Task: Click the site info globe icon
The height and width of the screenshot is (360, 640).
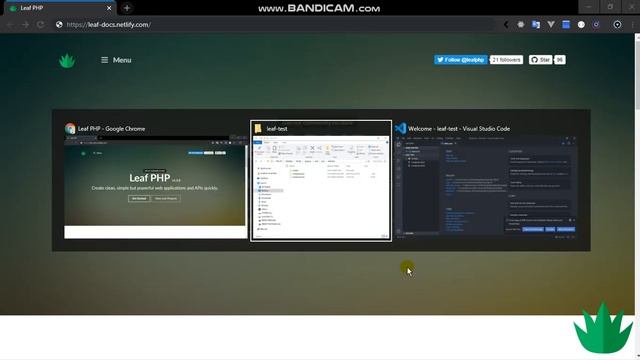Action: coord(59,24)
